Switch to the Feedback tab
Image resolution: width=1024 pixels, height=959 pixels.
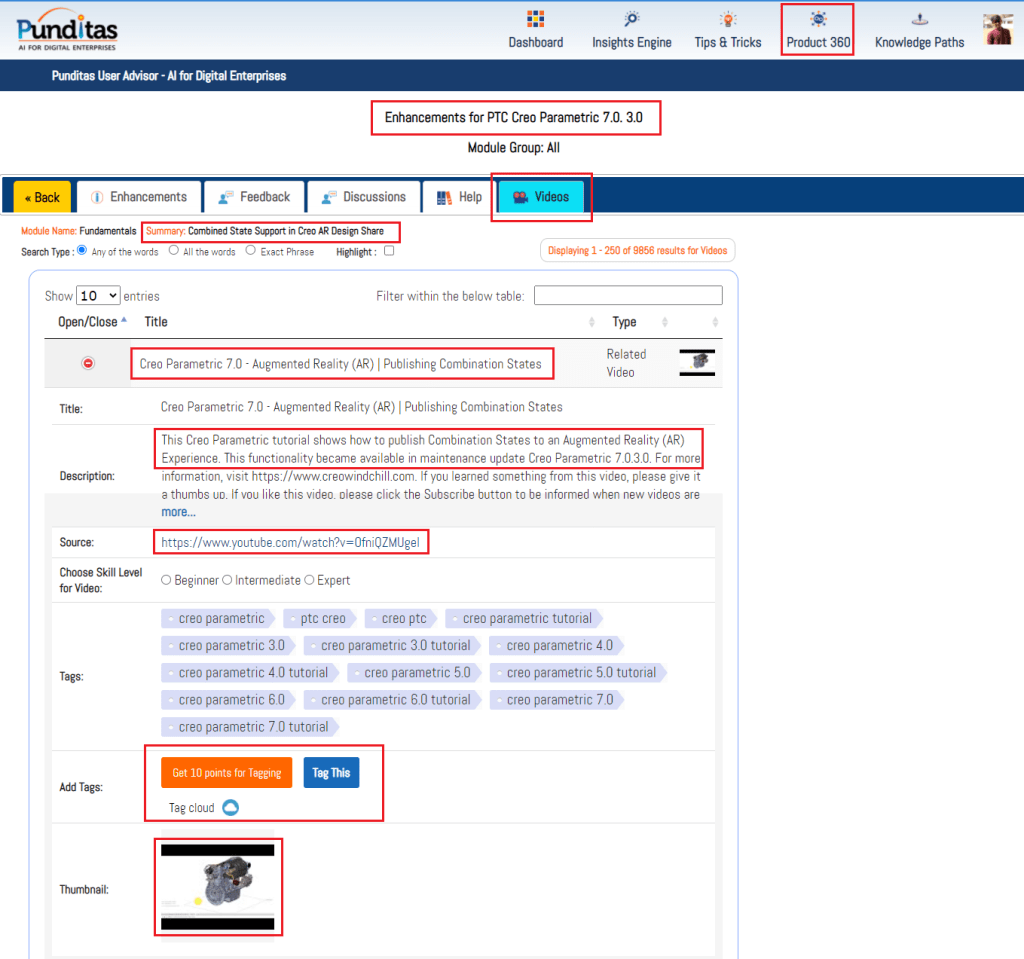[254, 197]
